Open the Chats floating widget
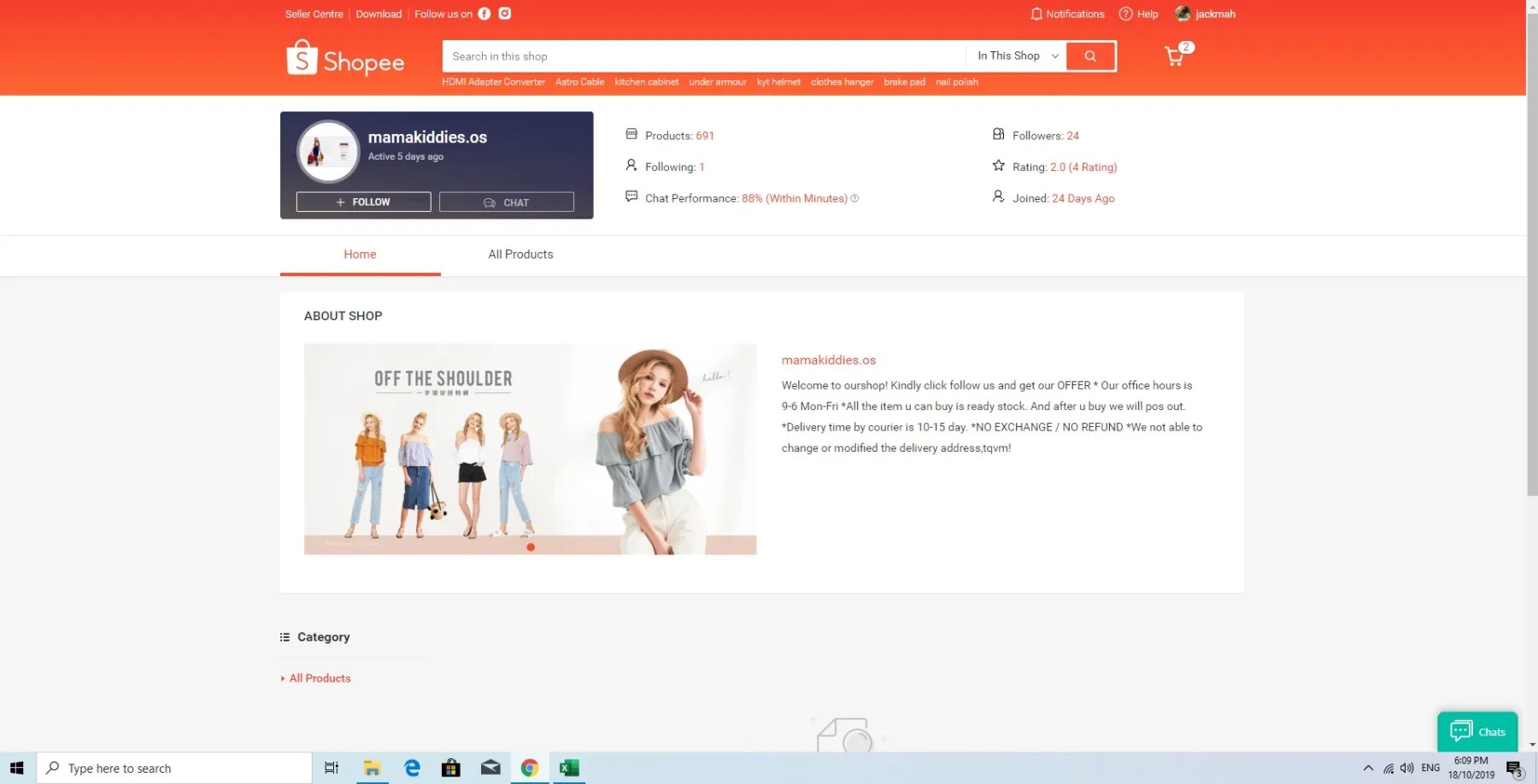The height and width of the screenshot is (784, 1538). [x=1477, y=732]
